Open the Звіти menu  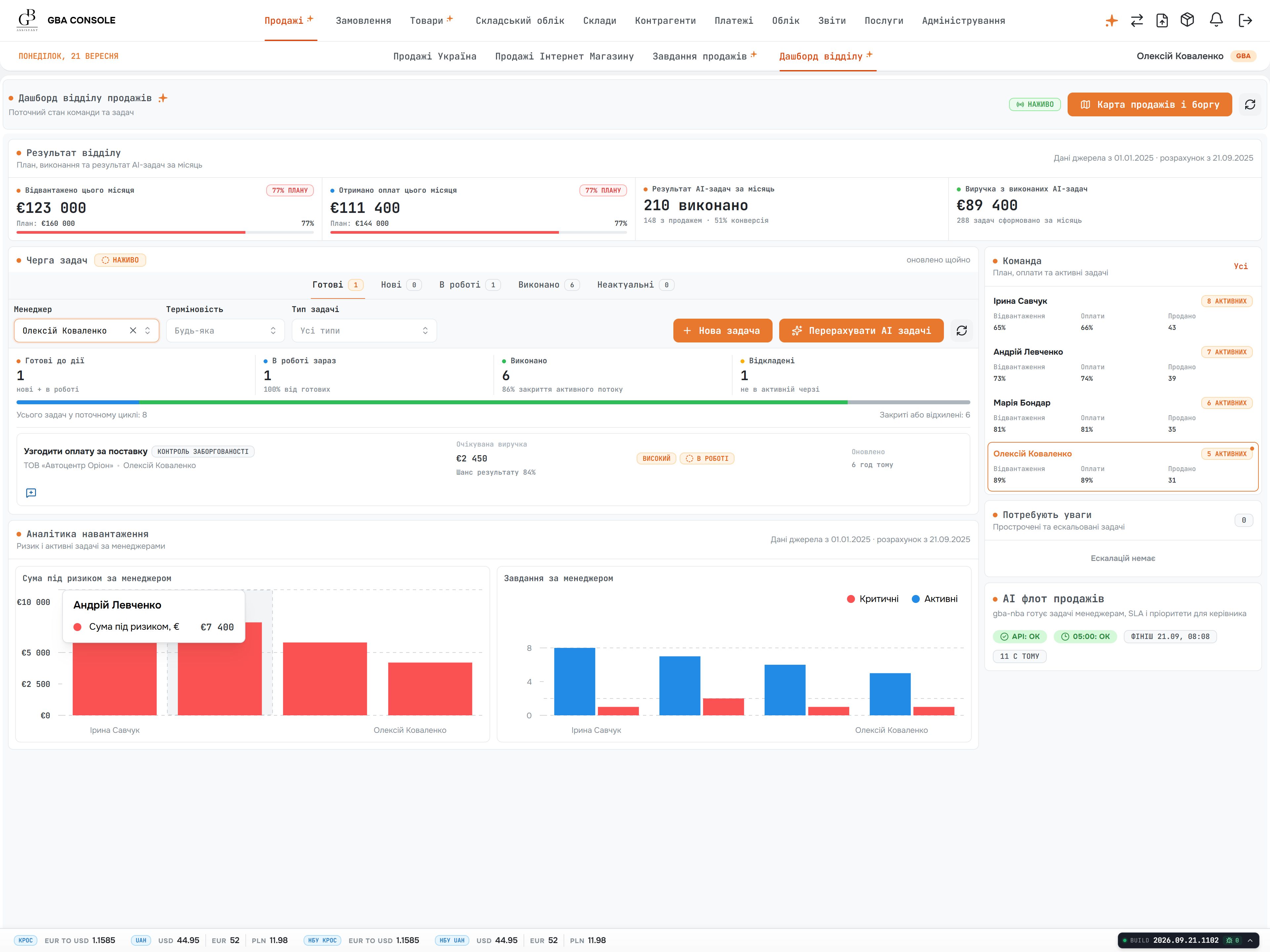click(831, 20)
